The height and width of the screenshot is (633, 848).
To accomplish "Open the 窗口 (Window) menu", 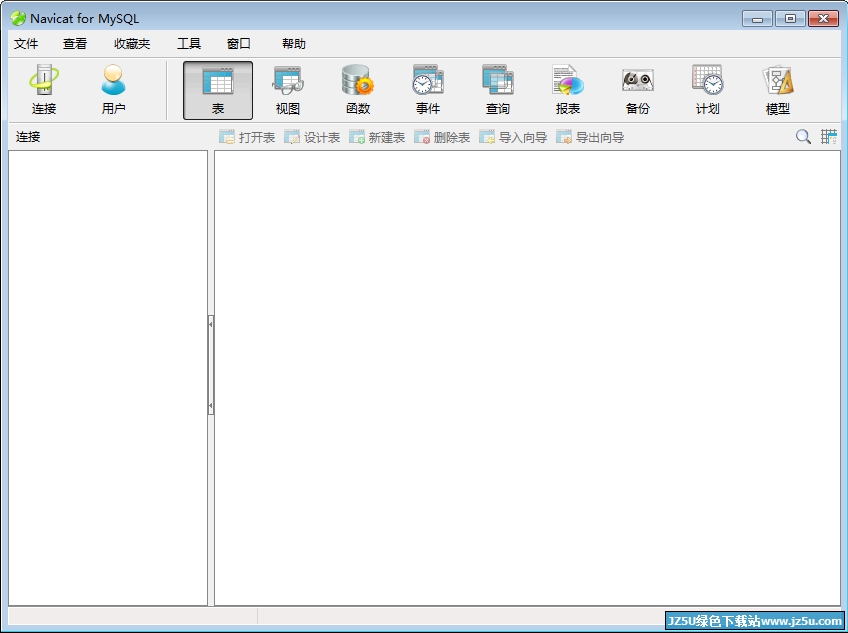I will click(x=238, y=44).
